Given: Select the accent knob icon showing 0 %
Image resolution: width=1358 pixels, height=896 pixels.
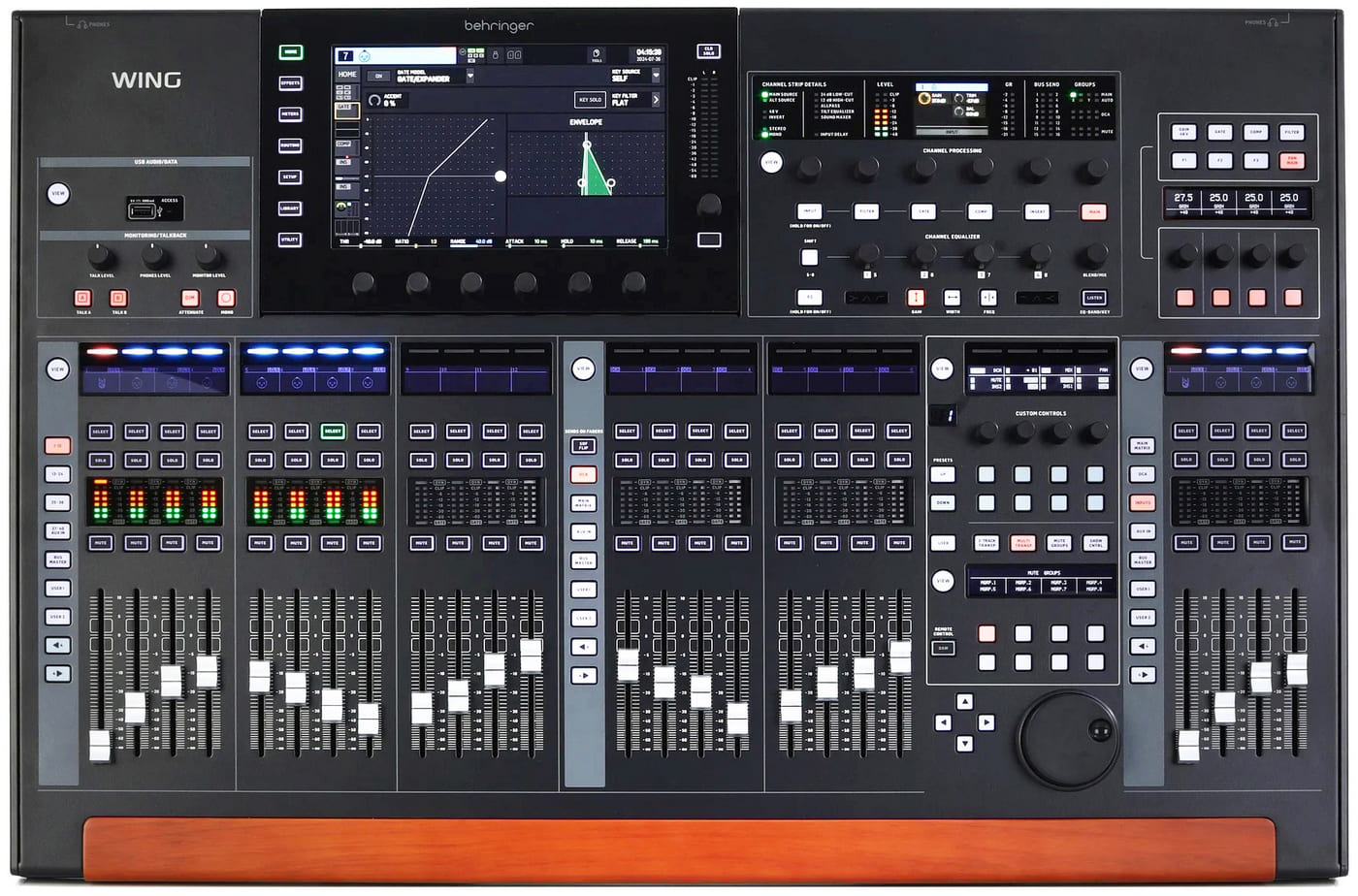Looking at the screenshot, I should click(x=375, y=100).
